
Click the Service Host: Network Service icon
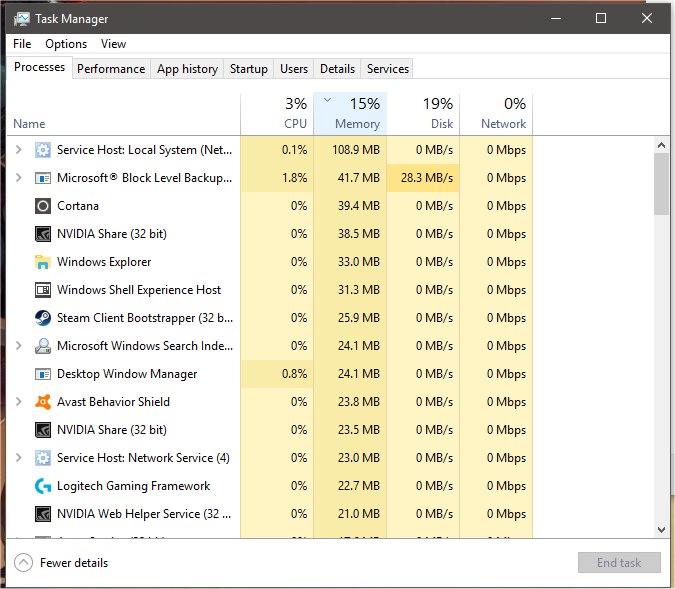[43, 458]
